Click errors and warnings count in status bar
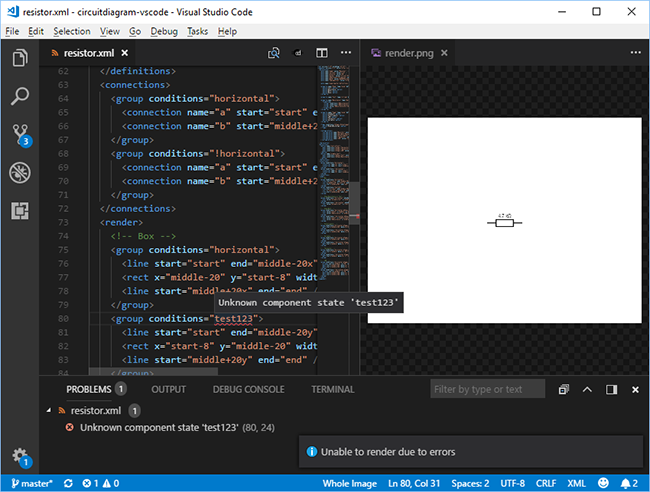Screen dimensions: 650x492 point(101,483)
